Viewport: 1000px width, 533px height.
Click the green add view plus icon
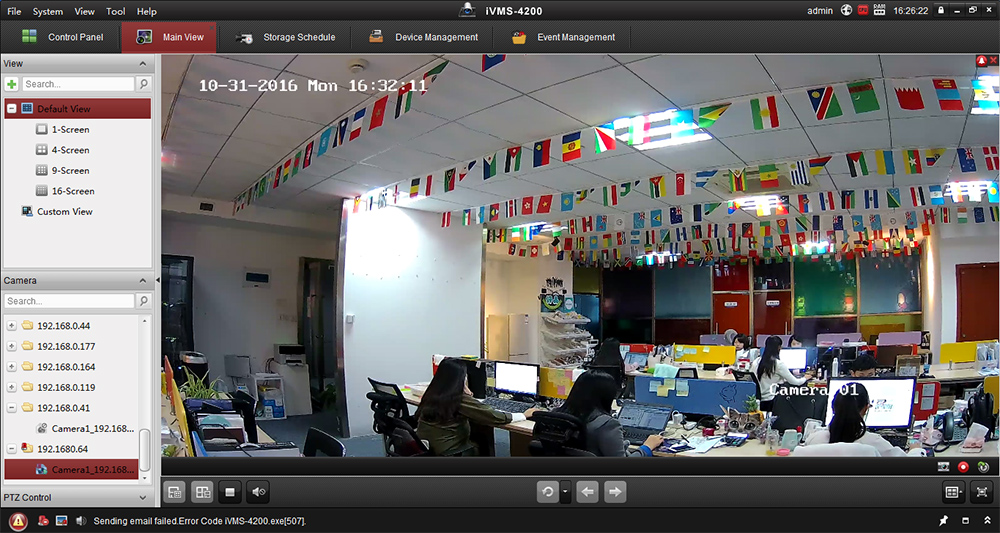pos(12,85)
